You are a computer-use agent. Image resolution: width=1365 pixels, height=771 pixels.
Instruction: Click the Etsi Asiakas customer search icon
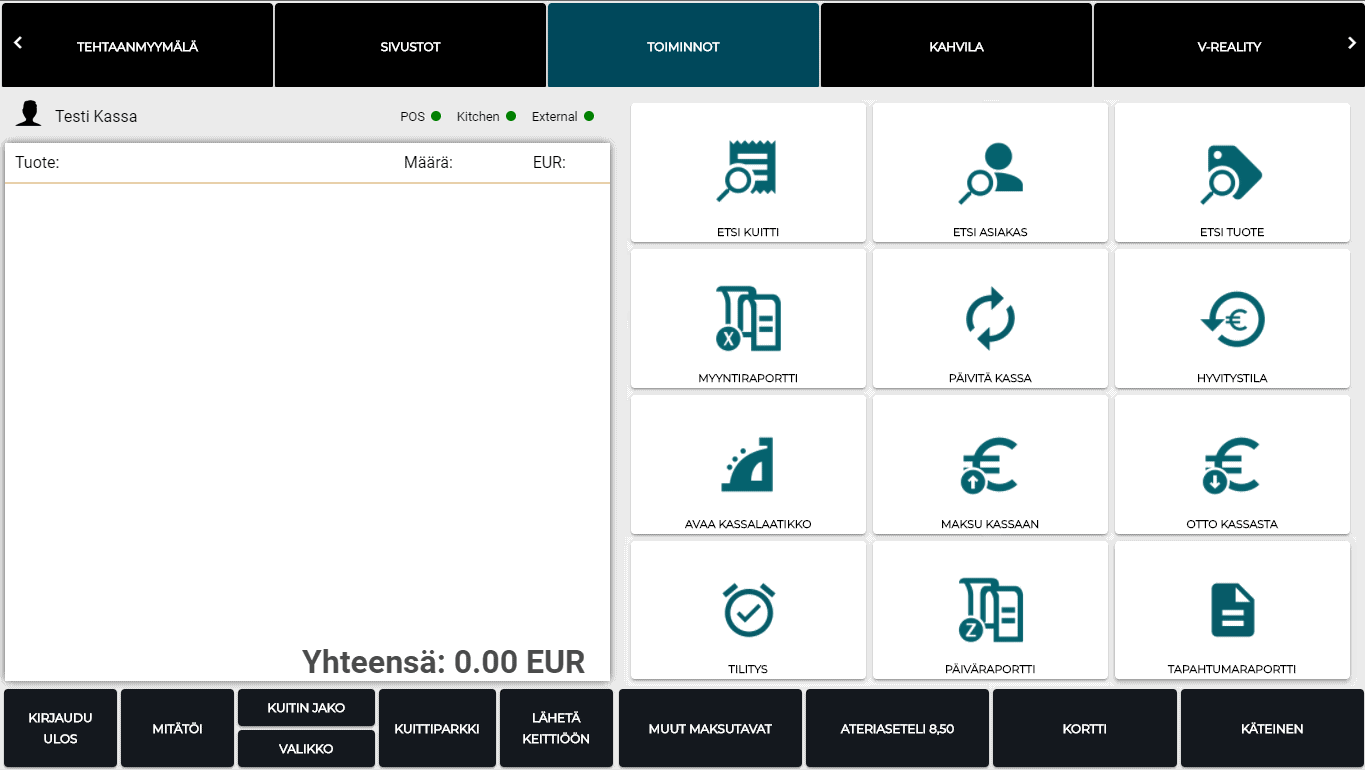tap(990, 171)
